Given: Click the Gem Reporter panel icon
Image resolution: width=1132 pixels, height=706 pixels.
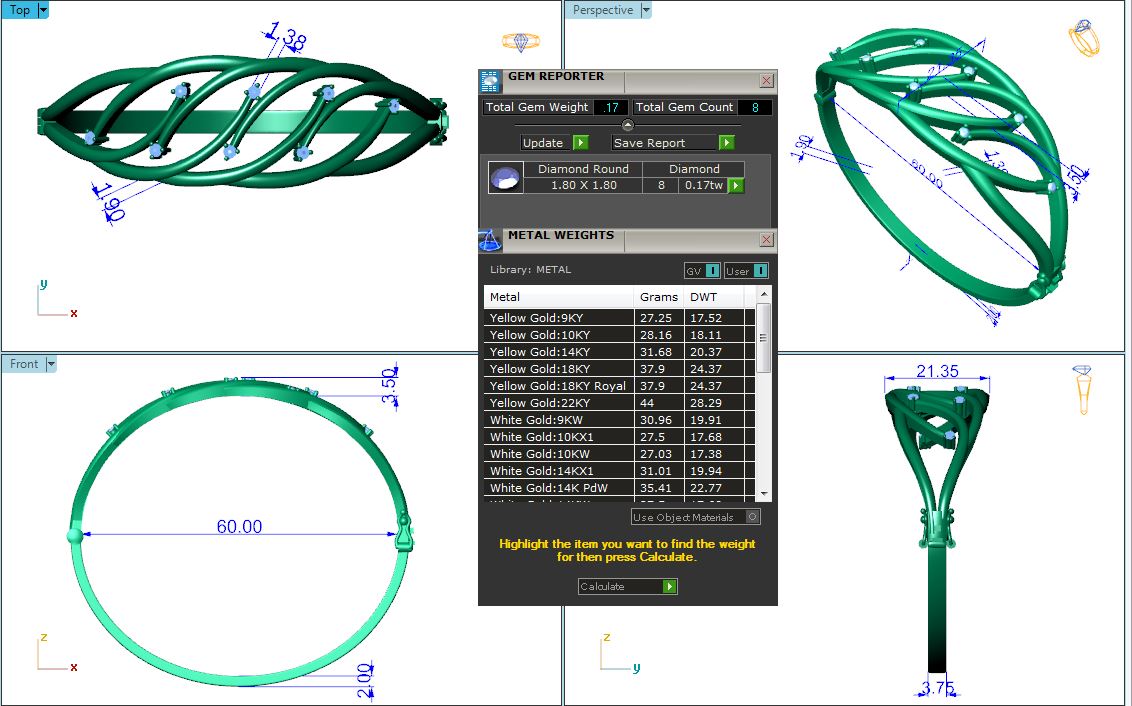Looking at the screenshot, I should 490,82.
